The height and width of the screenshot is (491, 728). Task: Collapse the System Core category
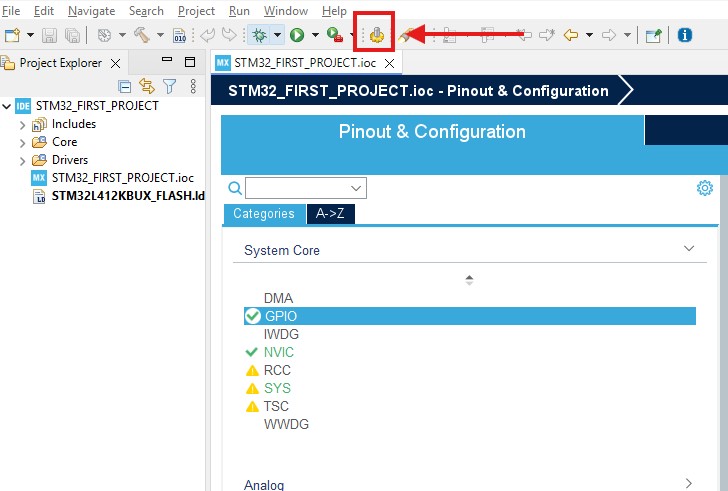(x=689, y=248)
